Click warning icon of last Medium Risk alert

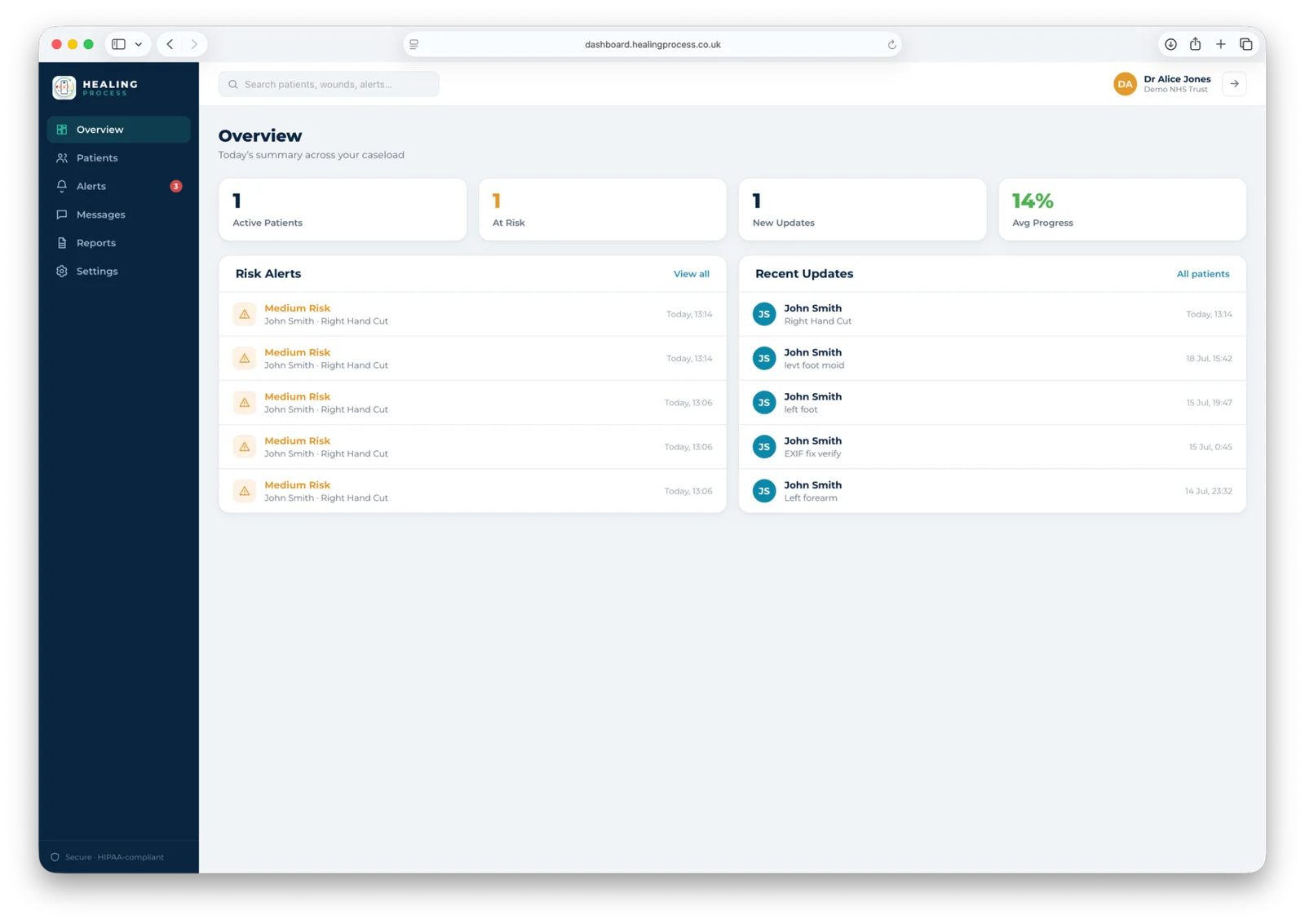(244, 491)
